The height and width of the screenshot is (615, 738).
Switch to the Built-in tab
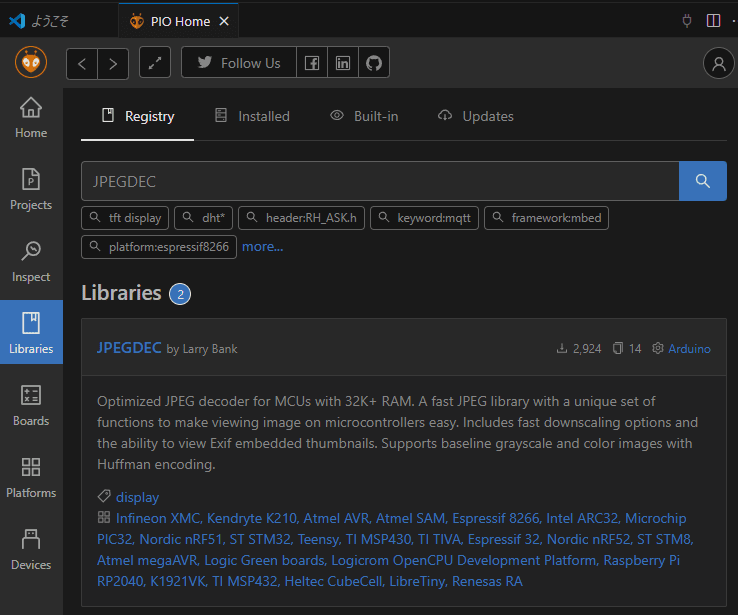364,116
